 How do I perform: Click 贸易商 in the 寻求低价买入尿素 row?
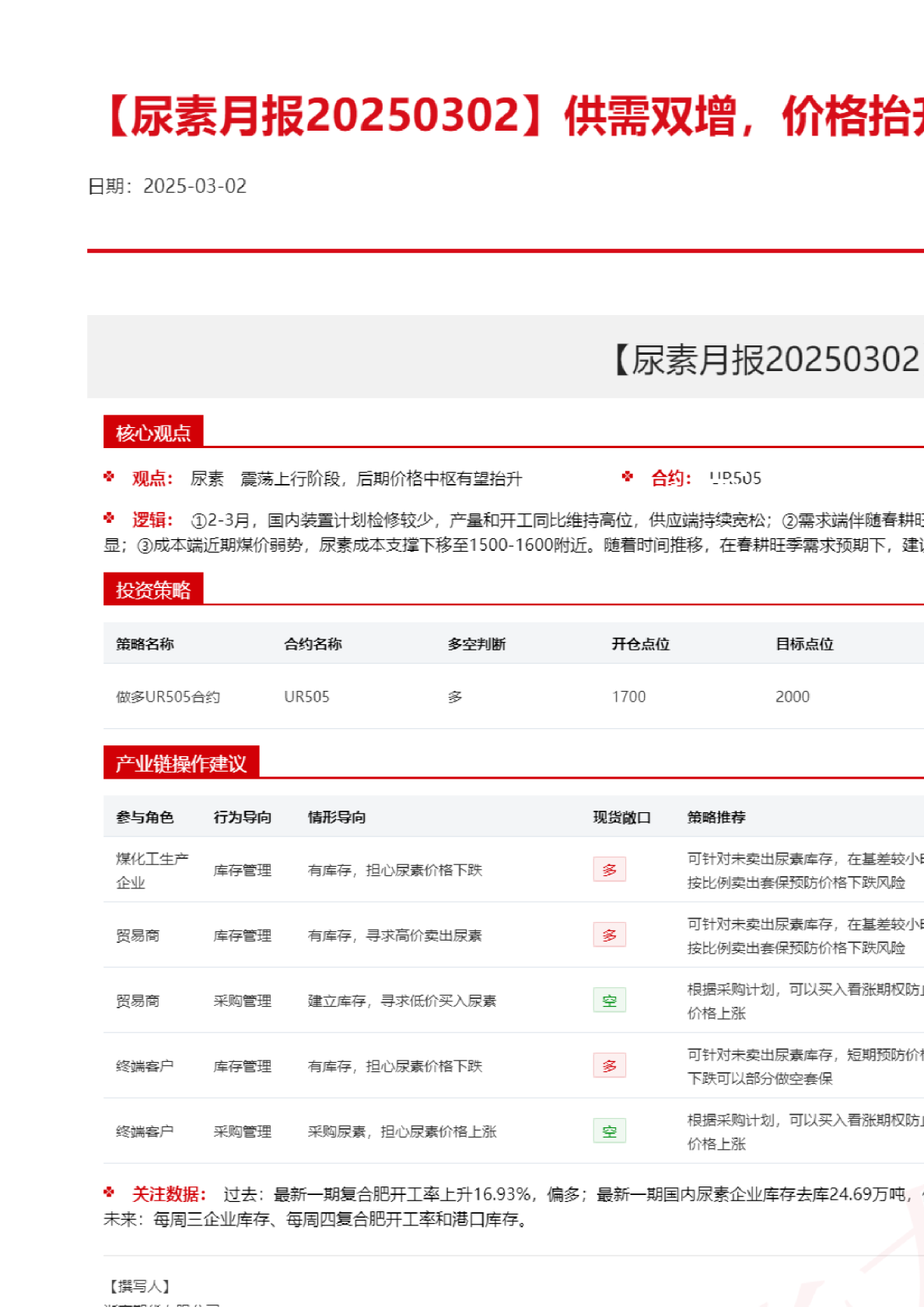pos(138,1000)
